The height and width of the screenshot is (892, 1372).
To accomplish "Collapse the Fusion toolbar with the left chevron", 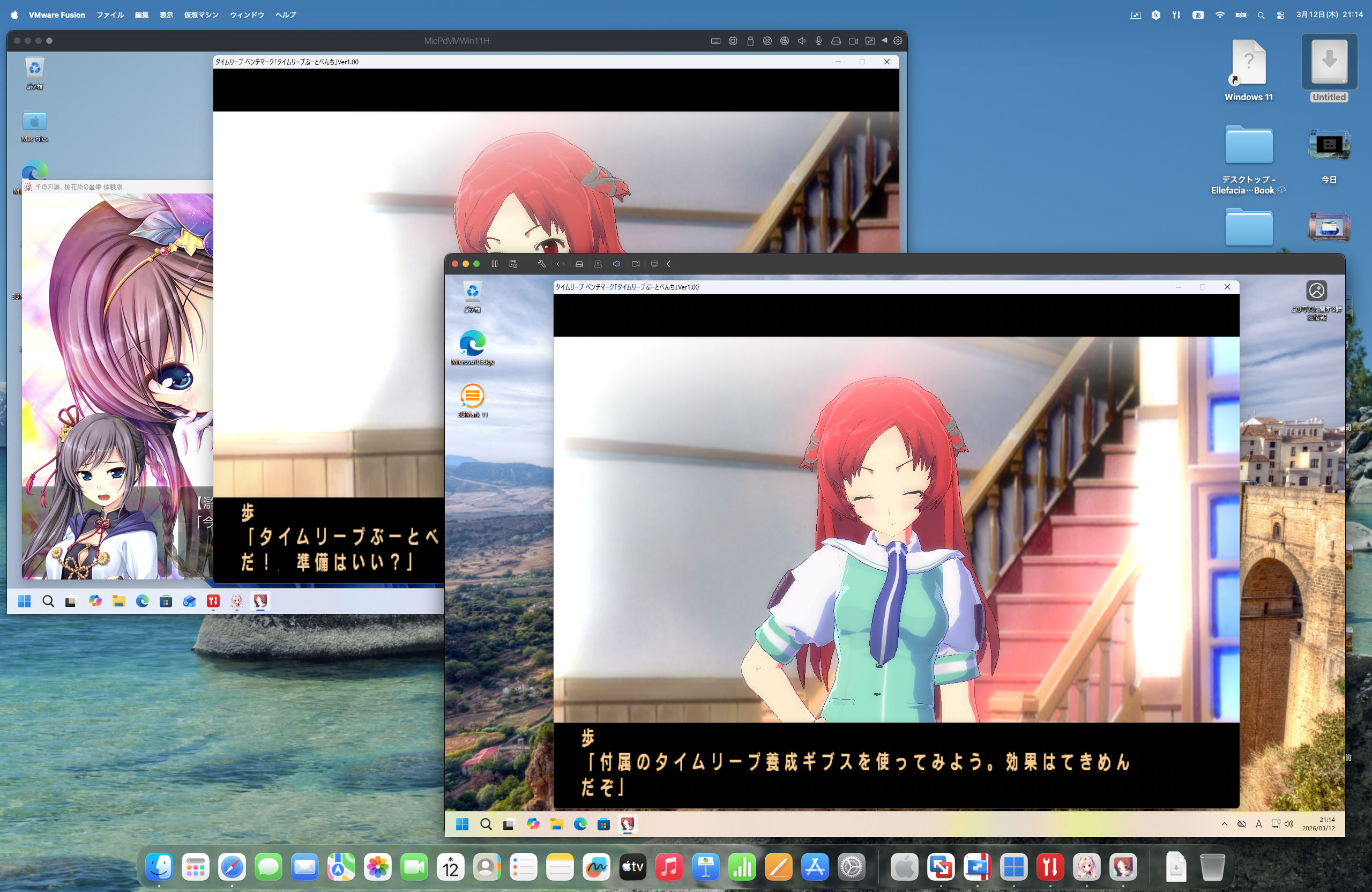I will pos(668,264).
